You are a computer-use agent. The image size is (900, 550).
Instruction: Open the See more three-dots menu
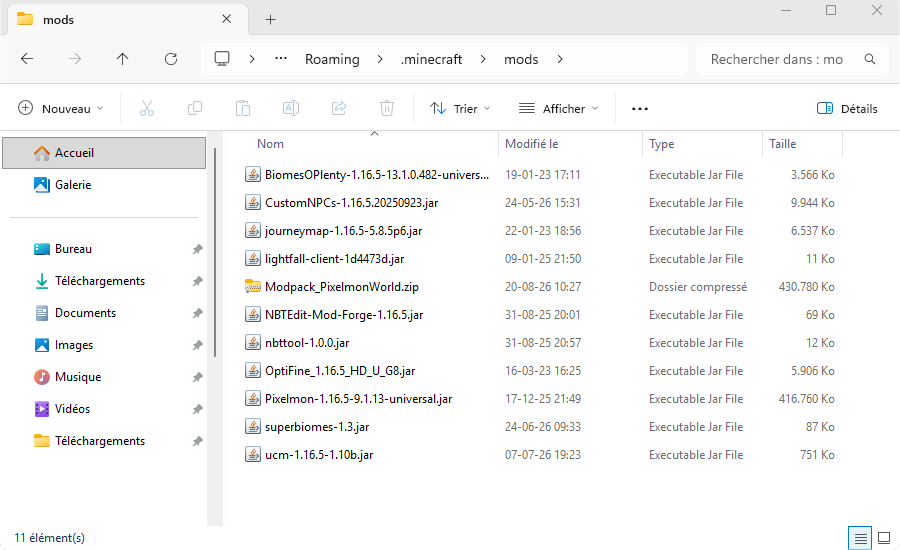pos(639,109)
